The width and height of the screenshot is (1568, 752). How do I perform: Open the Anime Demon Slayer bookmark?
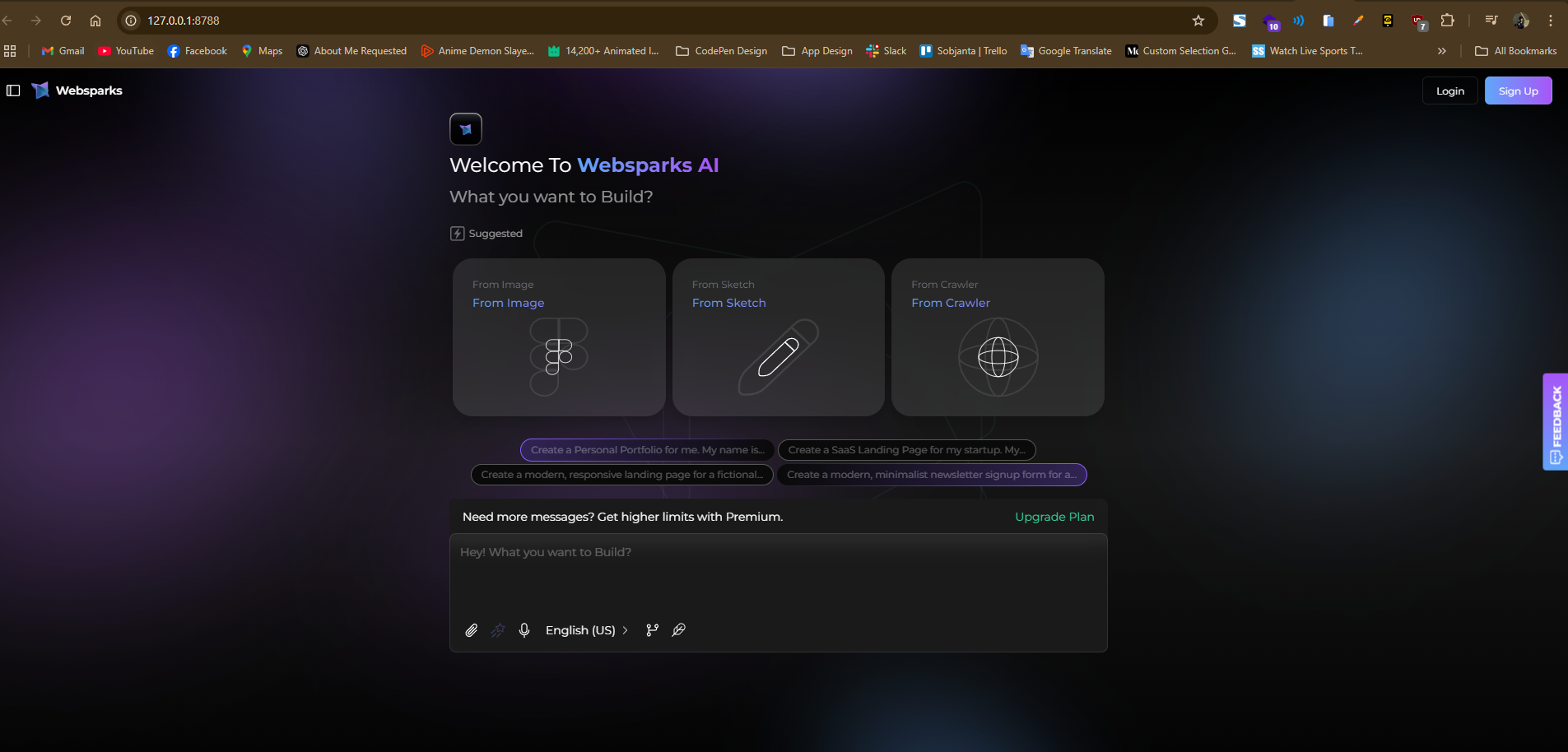pos(477,51)
